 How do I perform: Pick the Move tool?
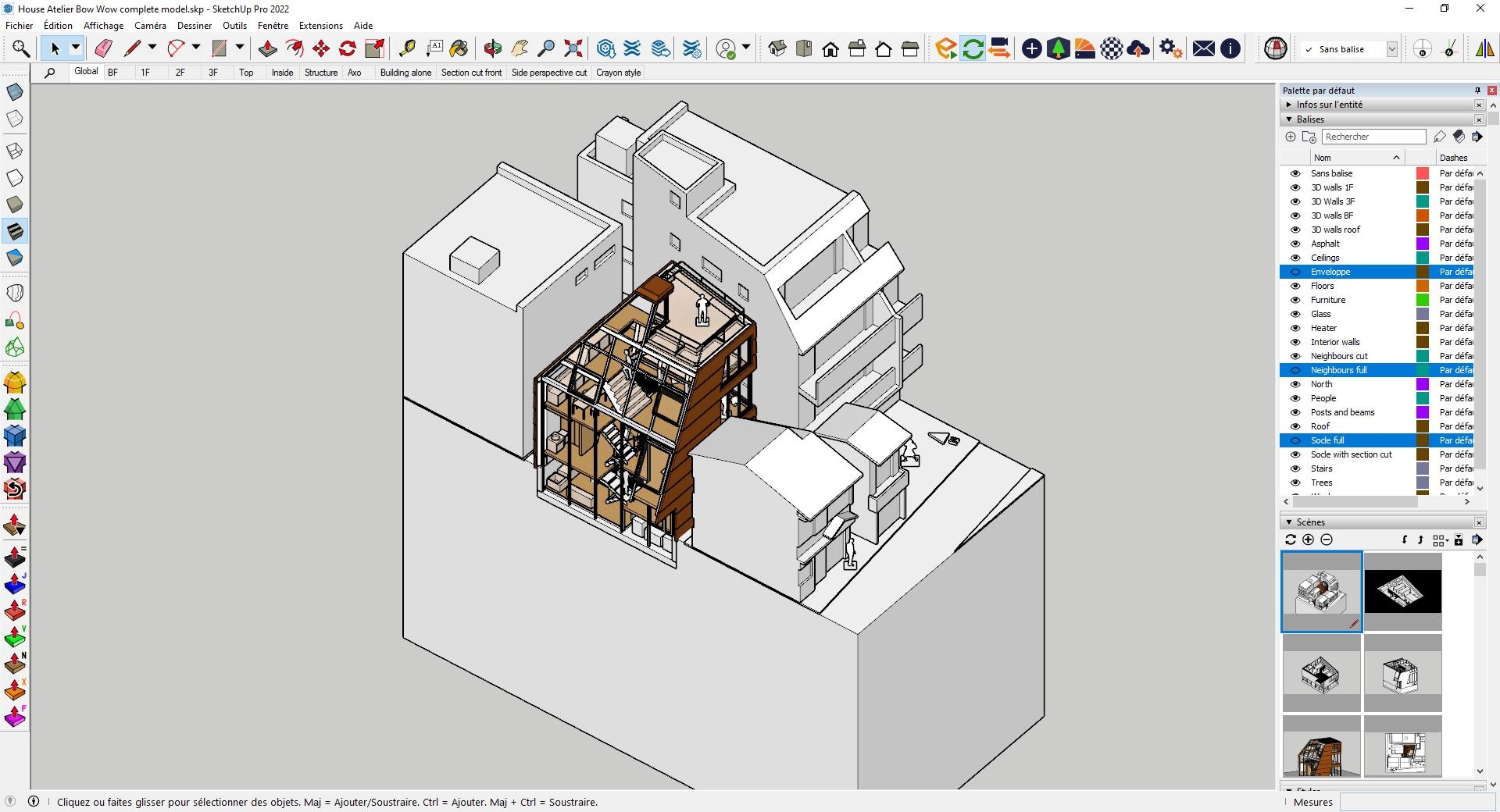pyautogui.click(x=321, y=48)
